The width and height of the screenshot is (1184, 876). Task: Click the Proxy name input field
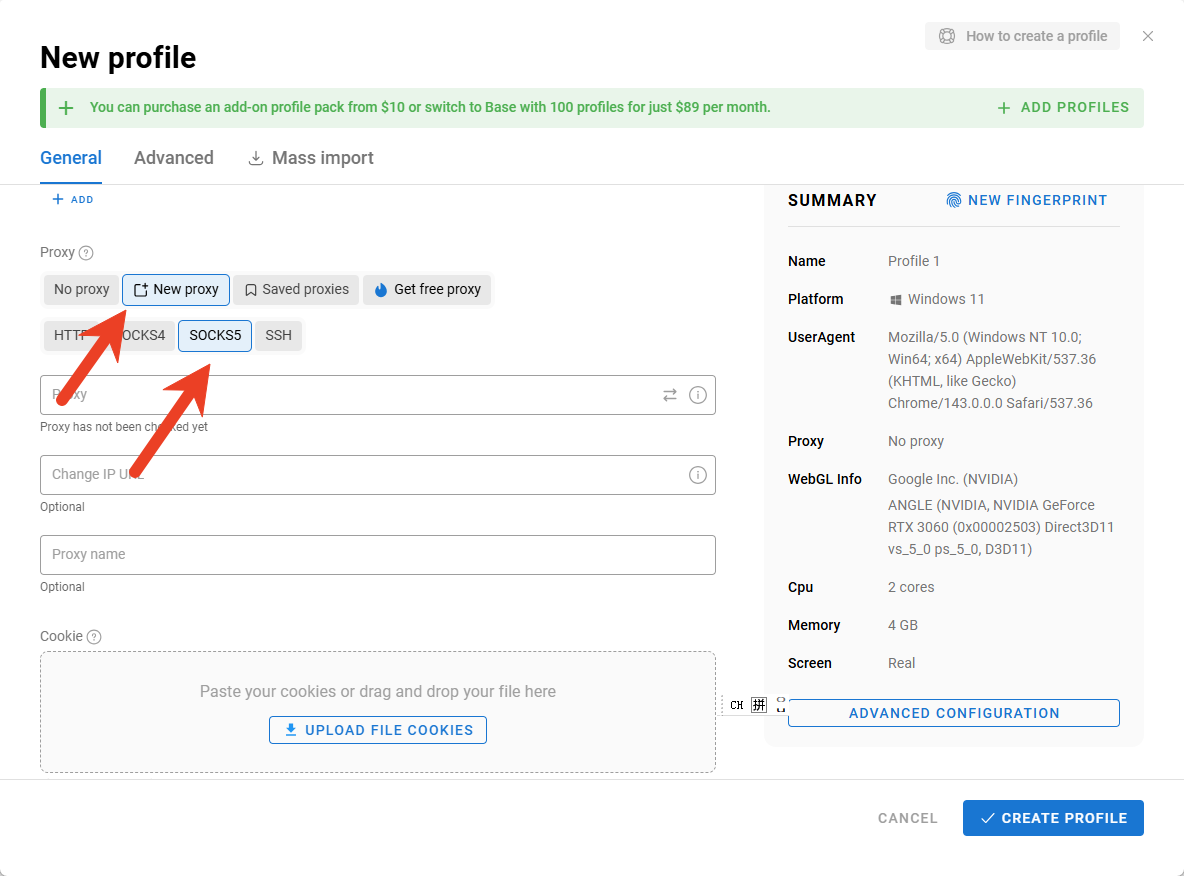tap(377, 555)
